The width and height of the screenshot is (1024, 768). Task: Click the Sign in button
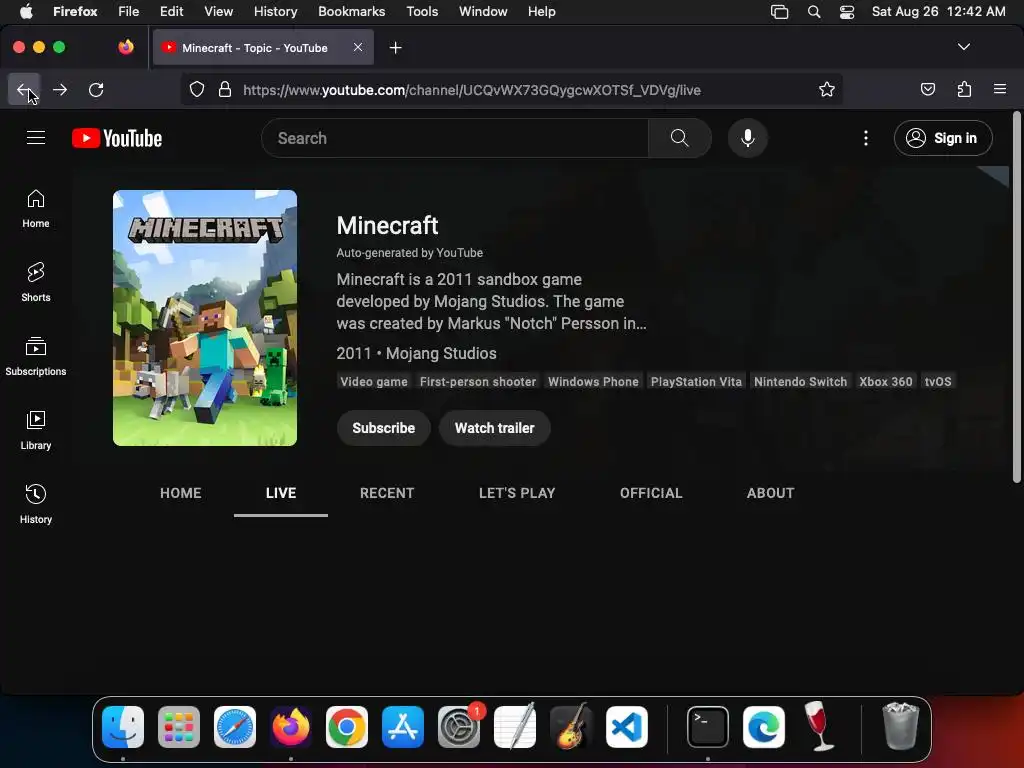pyautogui.click(x=943, y=138)
